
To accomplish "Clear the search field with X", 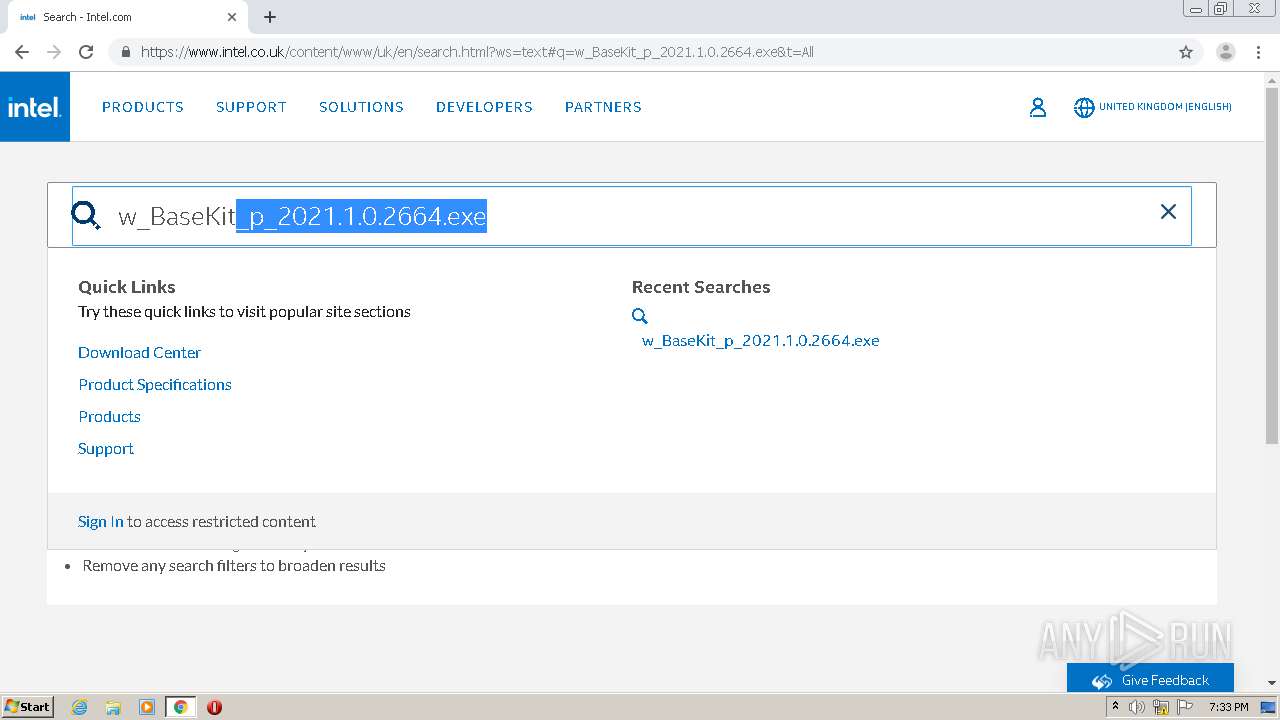I will [1168, 211].
